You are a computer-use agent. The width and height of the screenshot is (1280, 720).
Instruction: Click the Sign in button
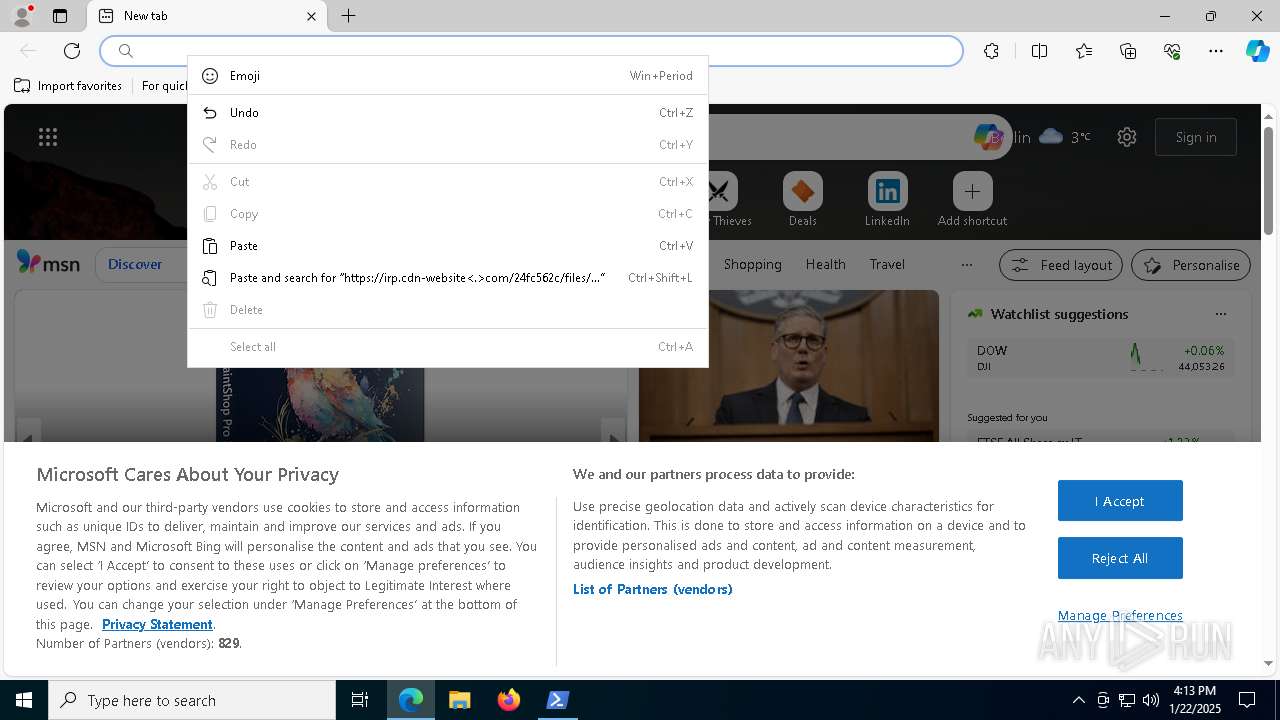click(x=1196, y=137)
